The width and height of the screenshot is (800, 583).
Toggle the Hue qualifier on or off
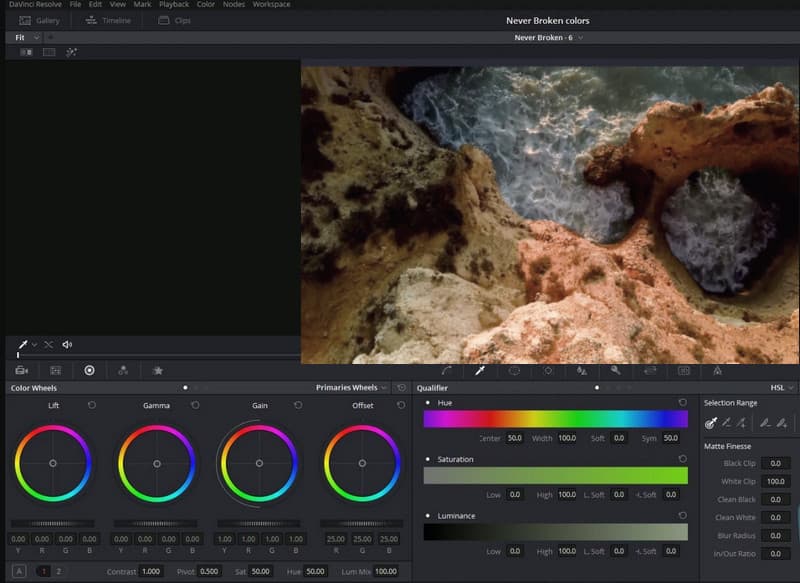point(428,402)
